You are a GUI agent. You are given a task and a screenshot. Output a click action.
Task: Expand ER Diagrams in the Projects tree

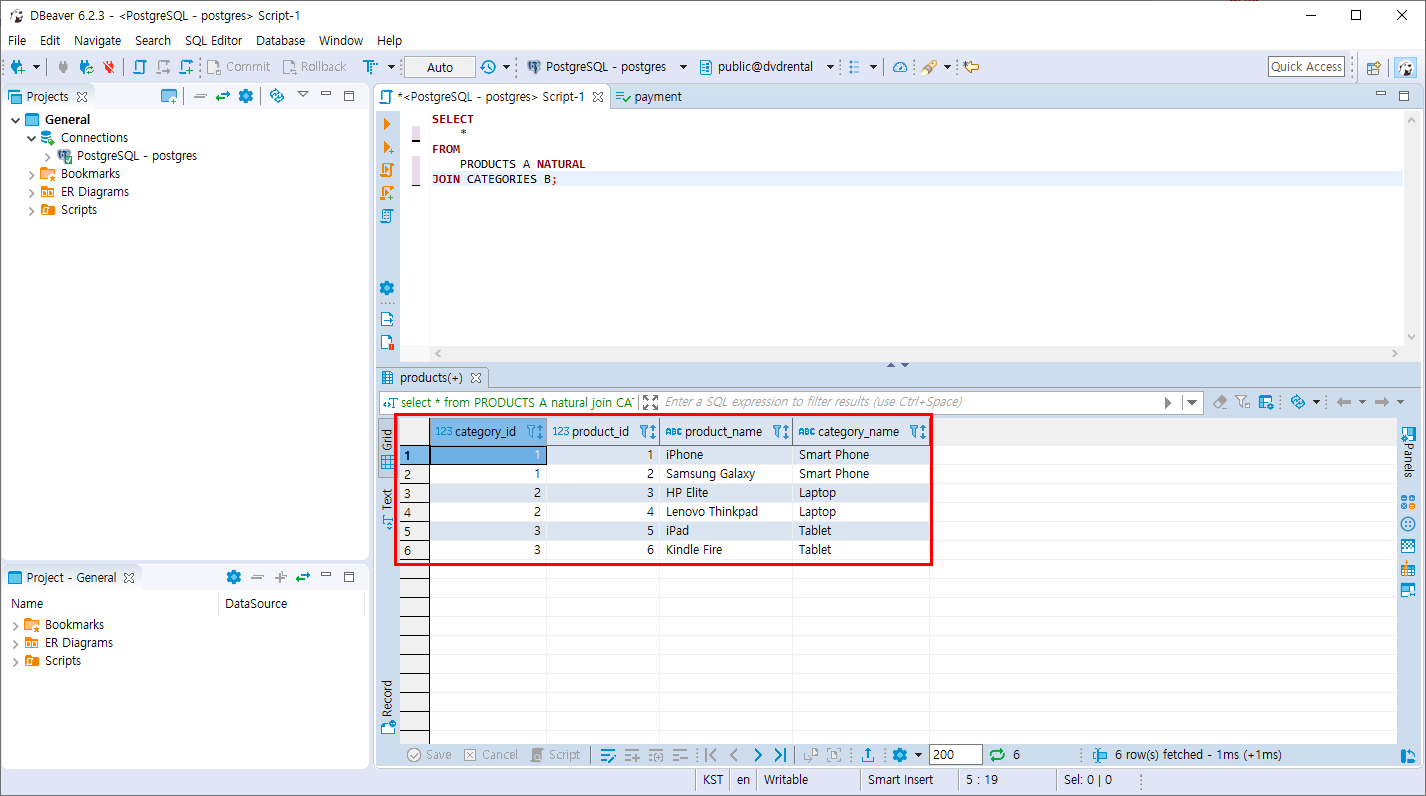tap(31, 192)
